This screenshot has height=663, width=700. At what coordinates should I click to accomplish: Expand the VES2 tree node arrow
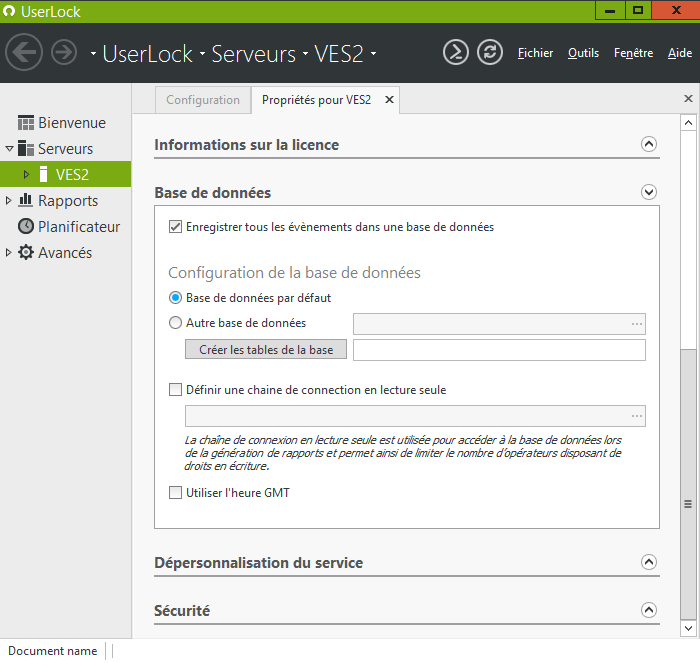point(26,174)
